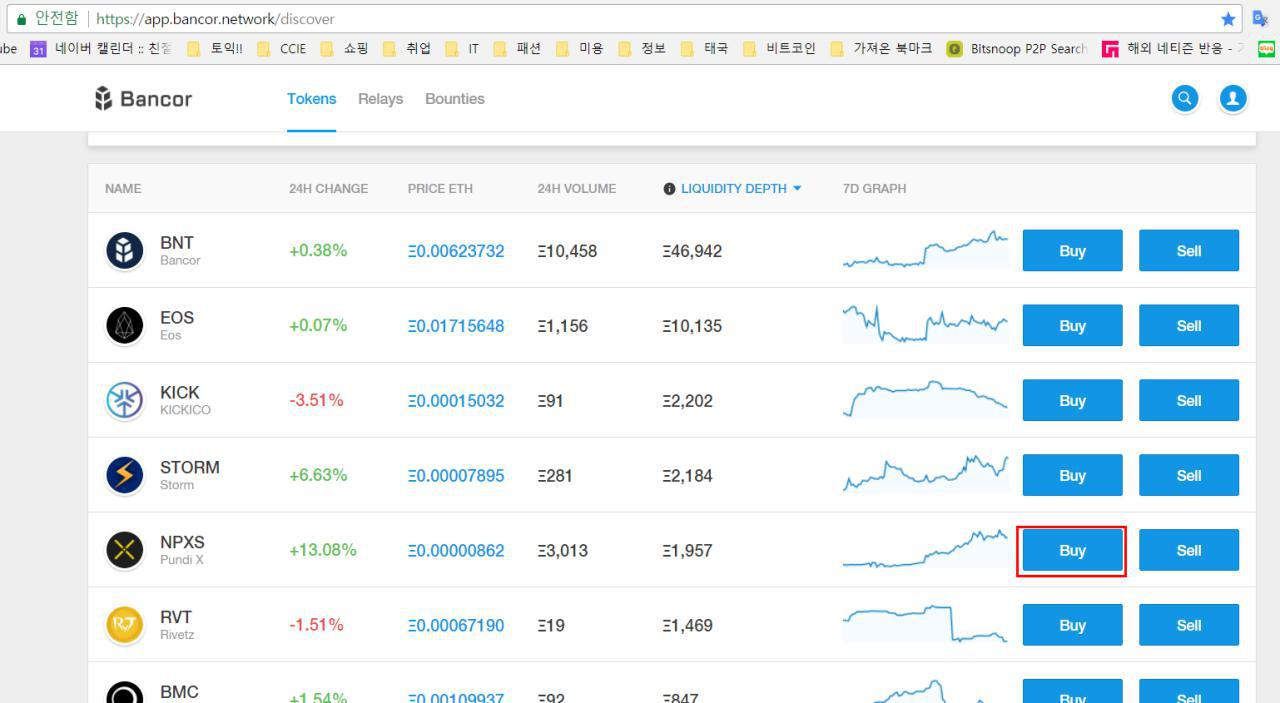
Task: Open the 해외 네티즌 반응 bookmark
Action: click(1174, 48)
